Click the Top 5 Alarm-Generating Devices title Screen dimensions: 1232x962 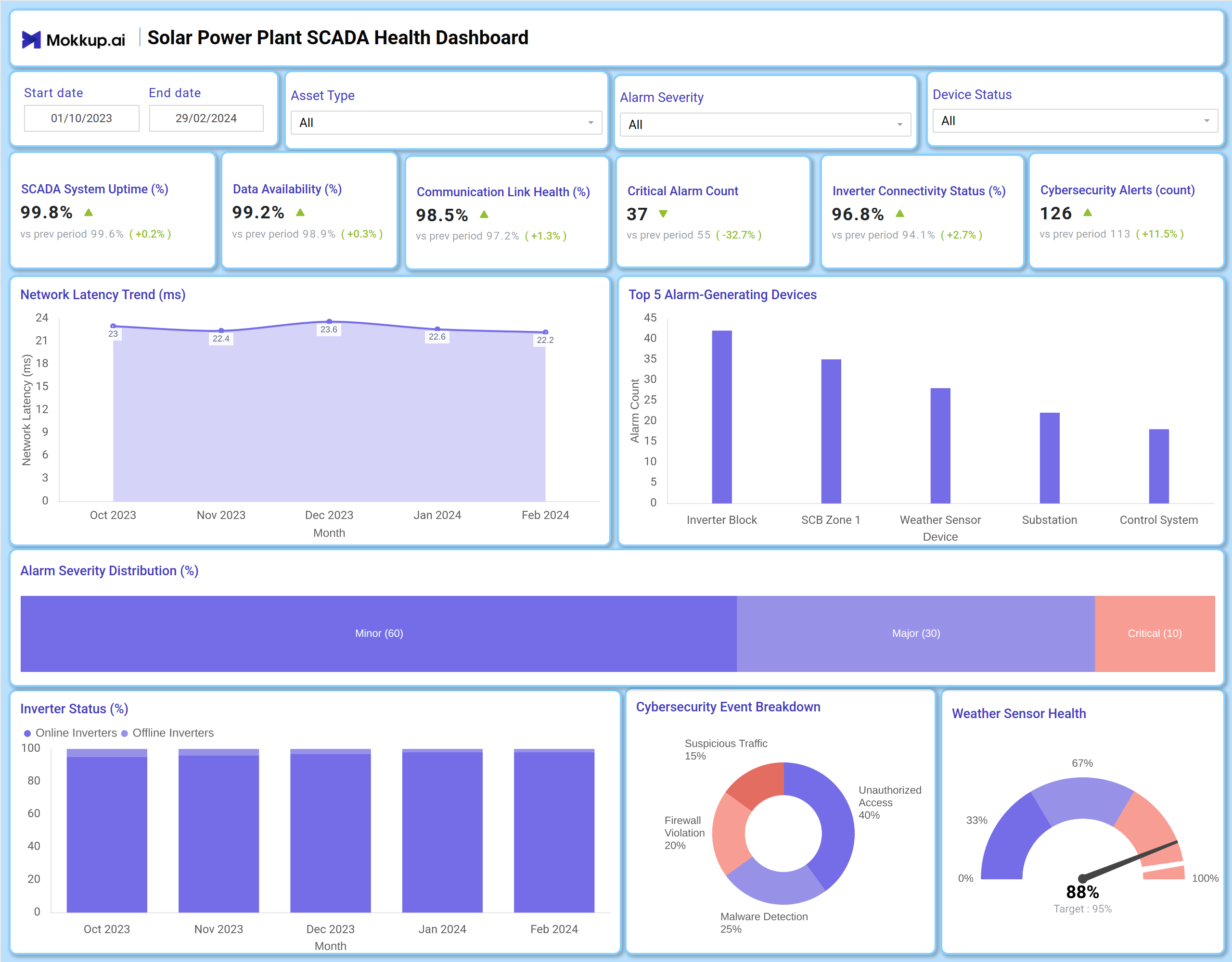tap(723, 295)
